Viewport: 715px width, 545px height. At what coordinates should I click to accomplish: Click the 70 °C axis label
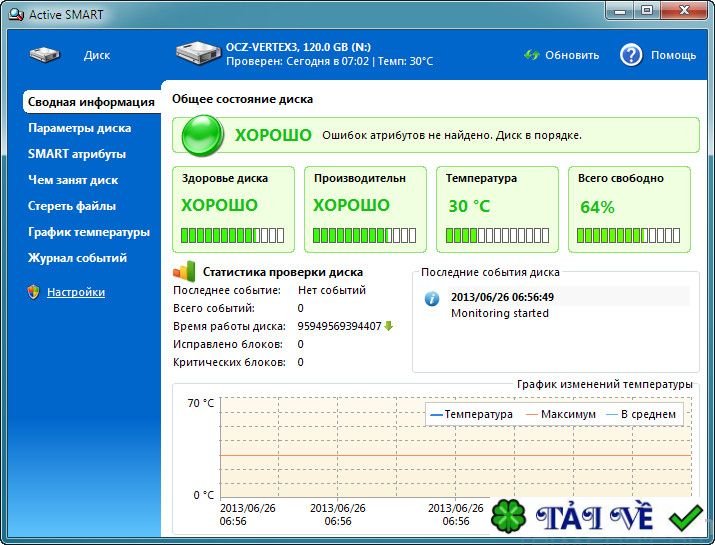click(x=201, y=403)
